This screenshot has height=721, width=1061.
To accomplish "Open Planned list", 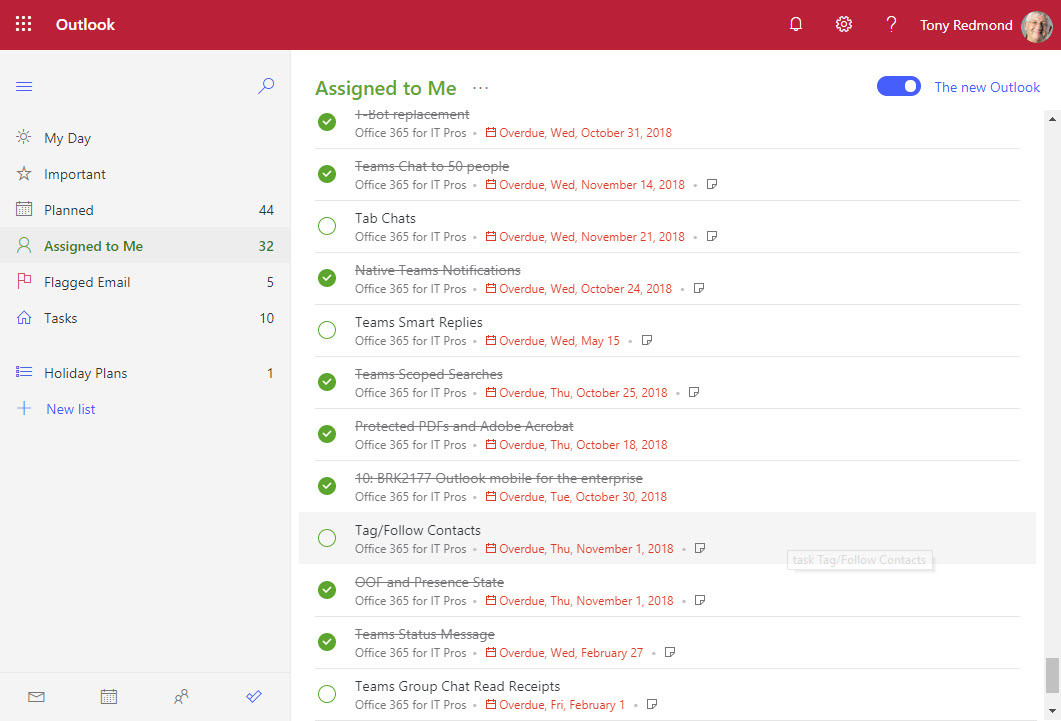I will coord(145,210).
